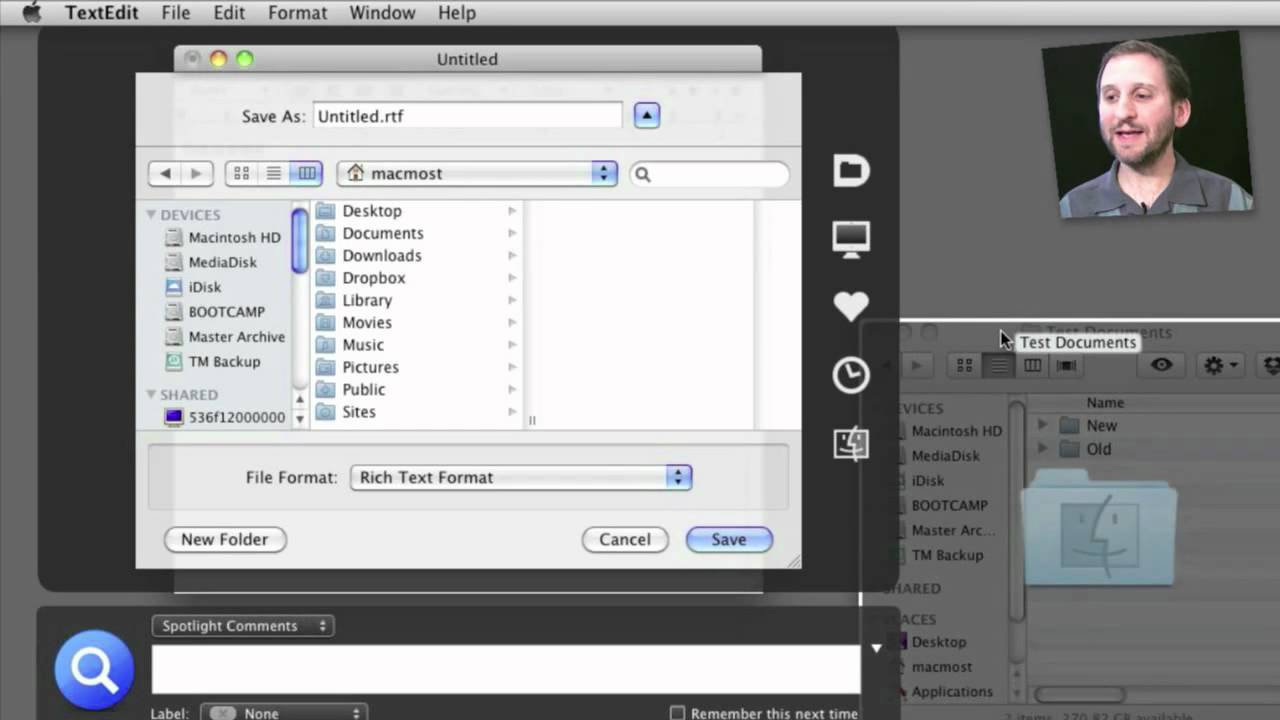
Task: Open the macmost location pop-up menu
Action: tap(478, 173)
